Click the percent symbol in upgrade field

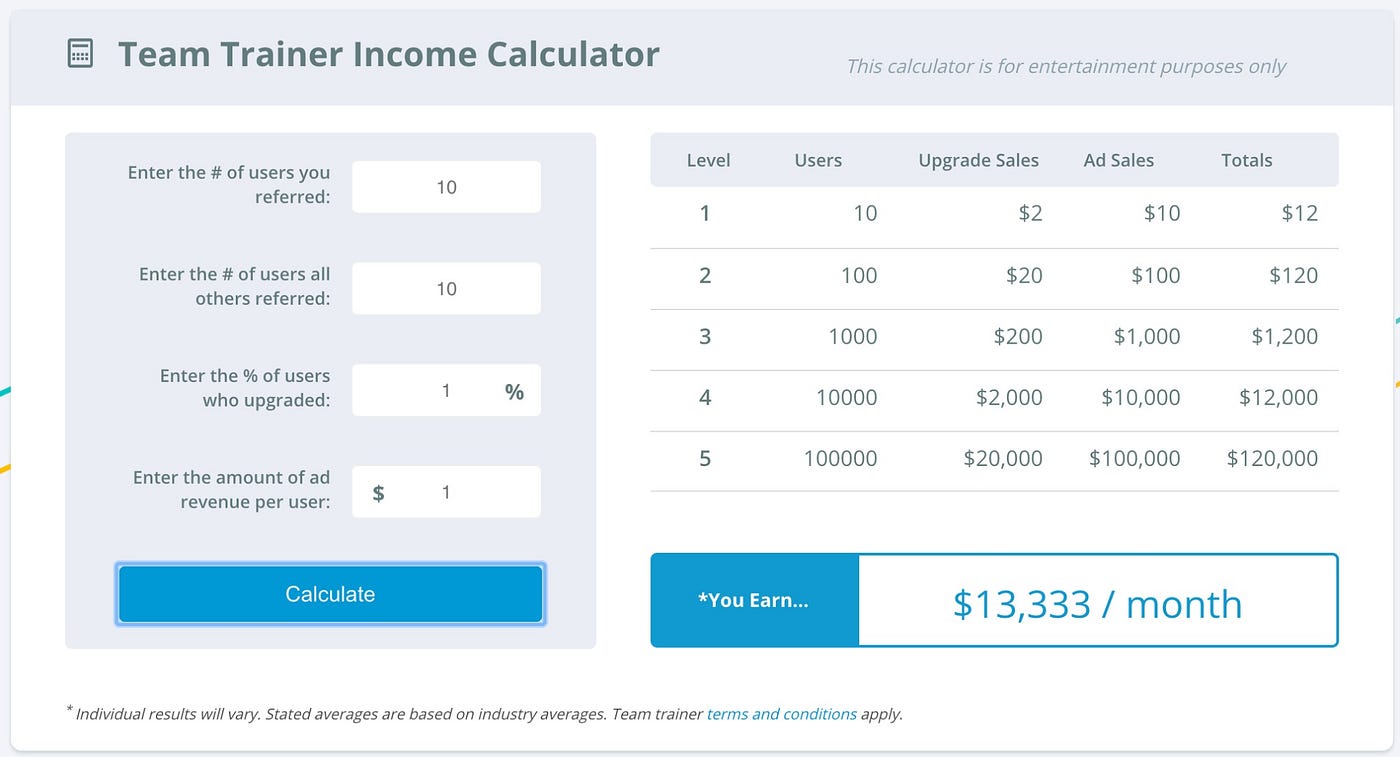click(514, 392)
